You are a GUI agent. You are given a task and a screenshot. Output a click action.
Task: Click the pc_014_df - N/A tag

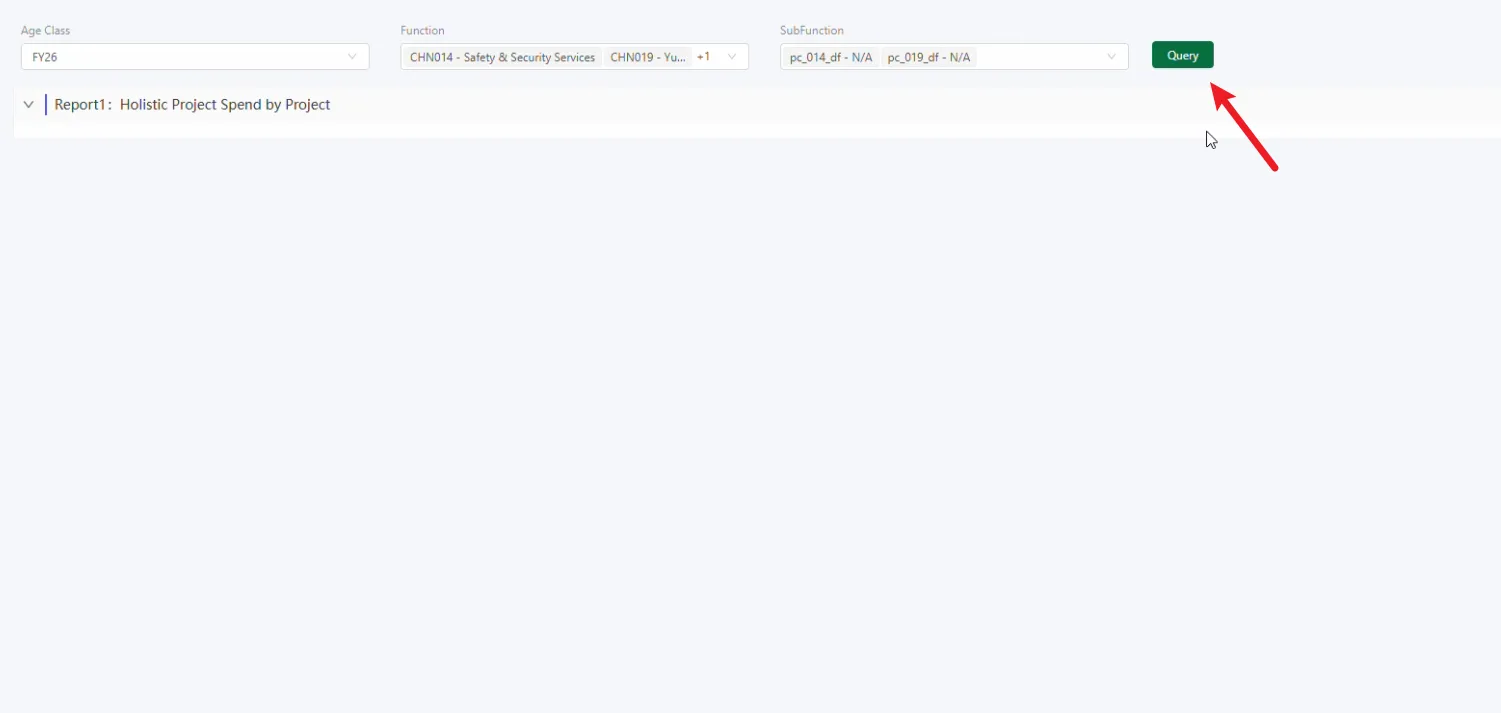[x=830, y=58]
